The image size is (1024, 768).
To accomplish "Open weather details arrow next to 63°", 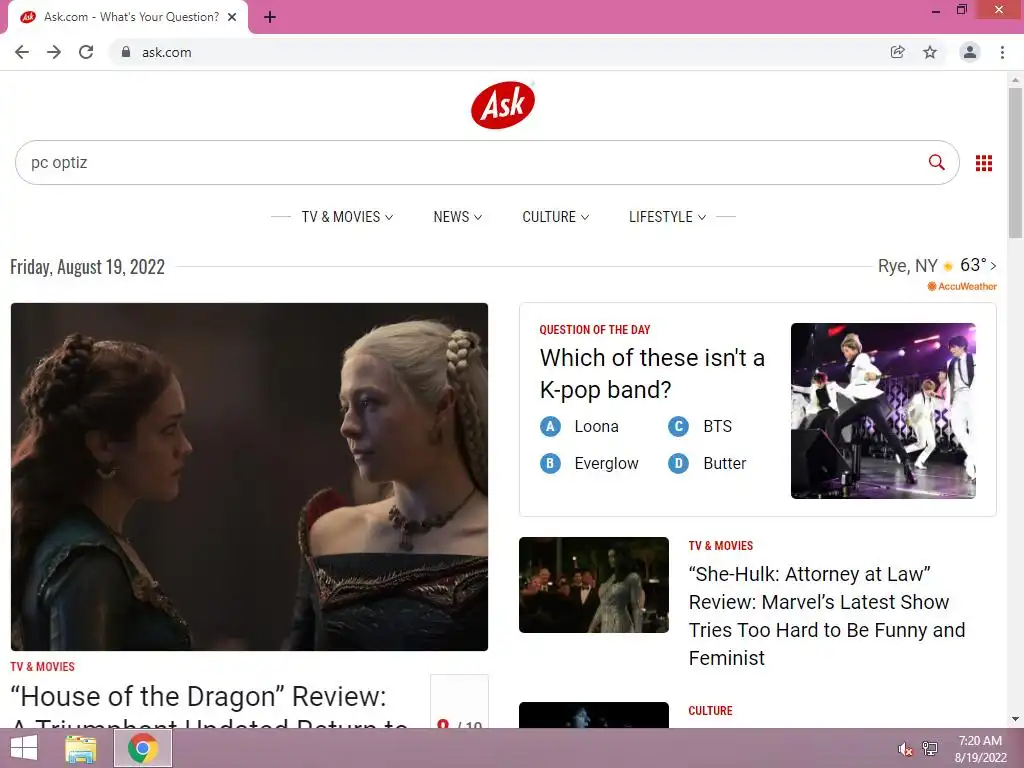I will click(x=993, y=266).
